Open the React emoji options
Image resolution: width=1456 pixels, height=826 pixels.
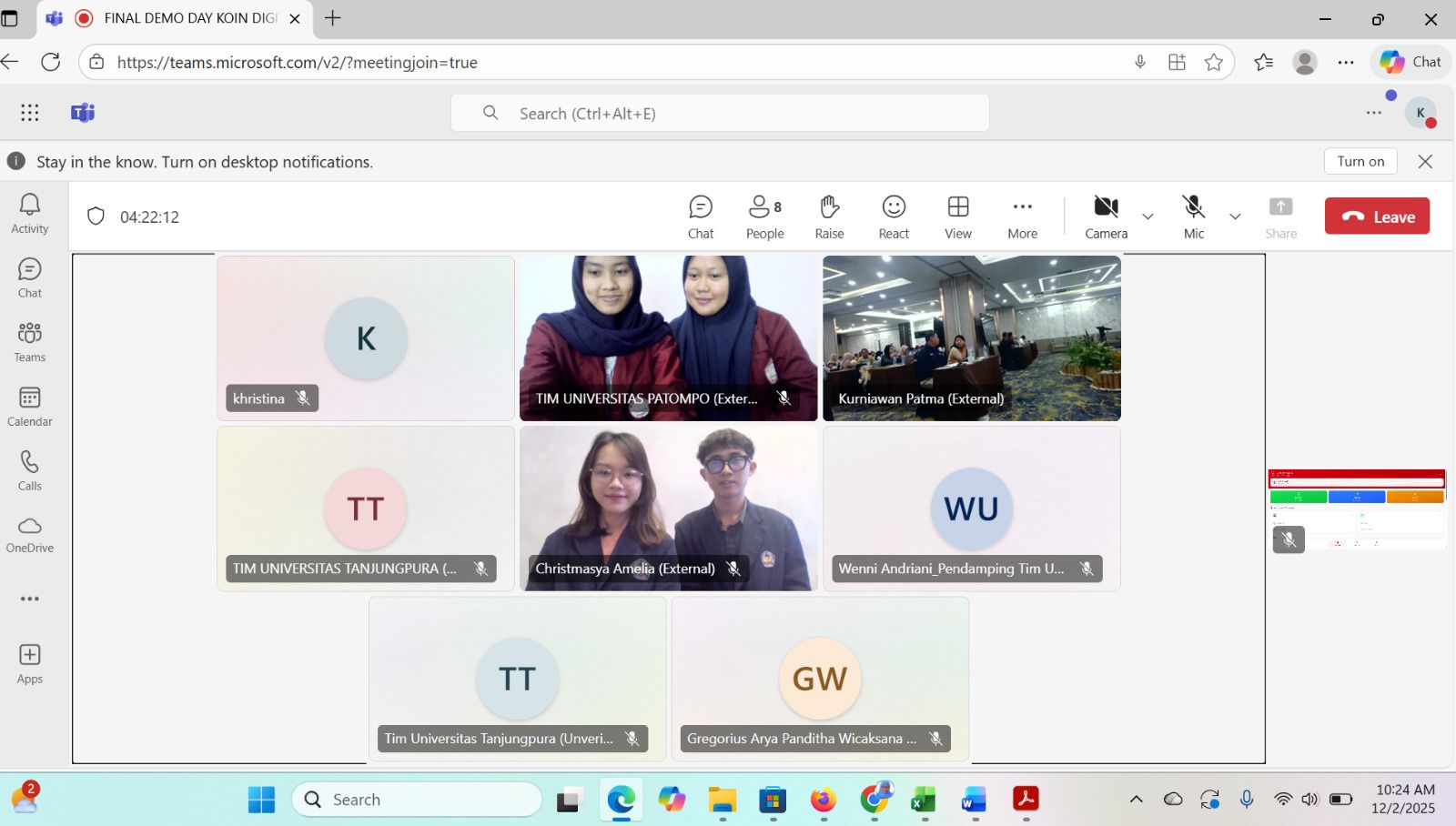tap(894, 217)
